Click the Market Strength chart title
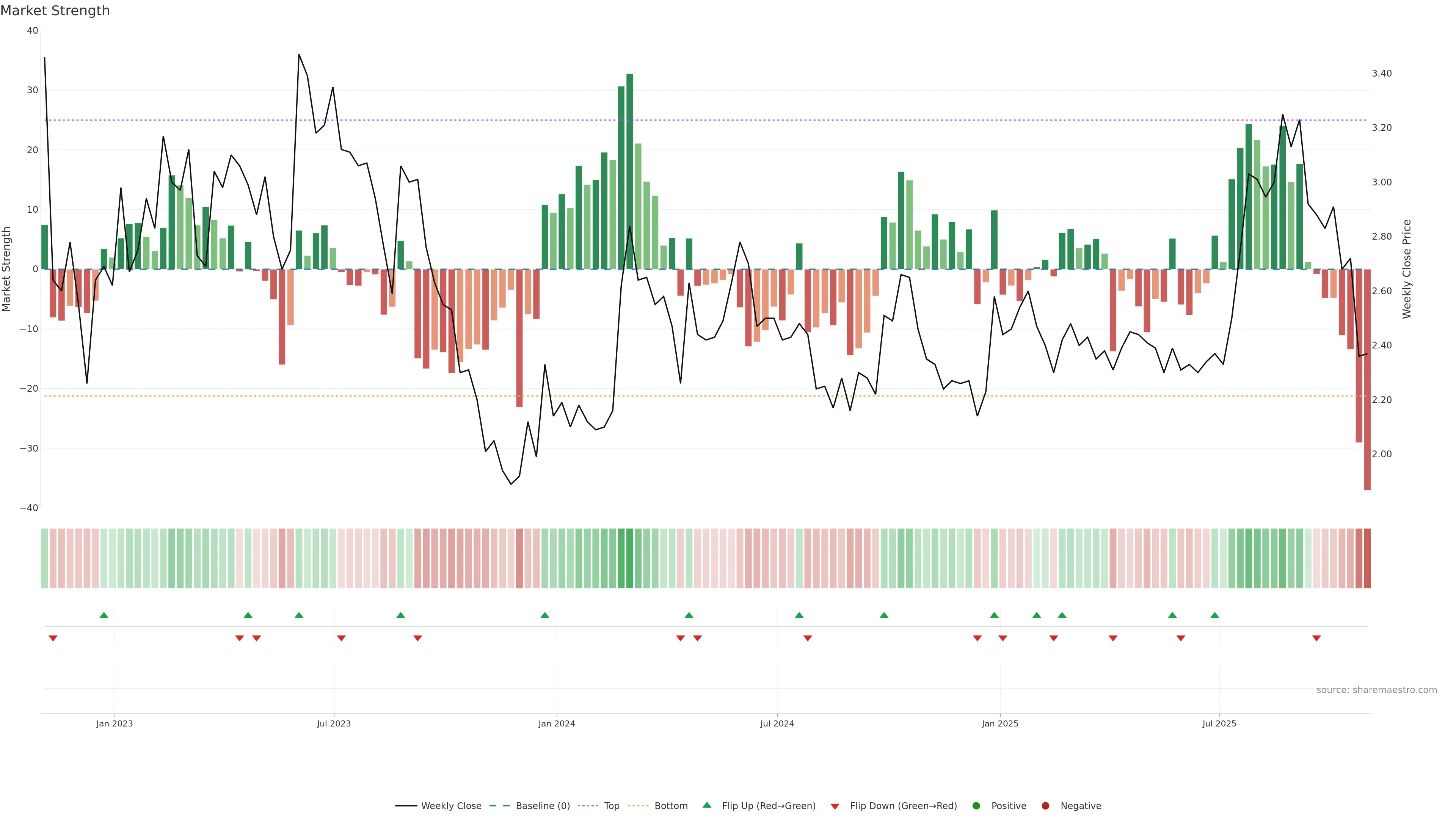1456x819 pixels. point(55,10)
